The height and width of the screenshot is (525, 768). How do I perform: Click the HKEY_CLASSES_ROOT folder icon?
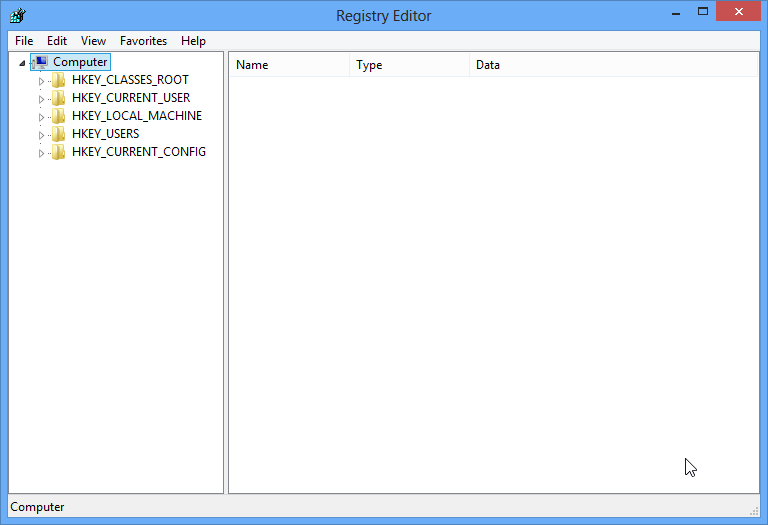[59, 80]
